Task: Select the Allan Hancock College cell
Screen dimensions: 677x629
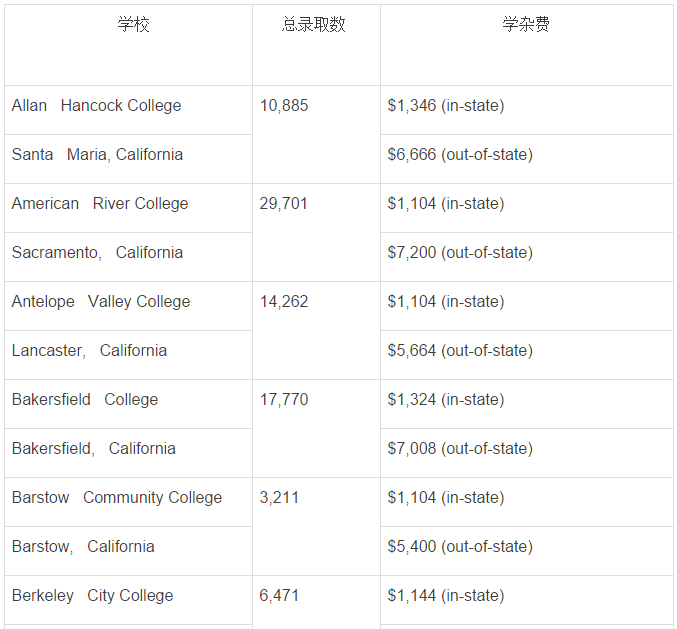Action: [x=129, y=110]
